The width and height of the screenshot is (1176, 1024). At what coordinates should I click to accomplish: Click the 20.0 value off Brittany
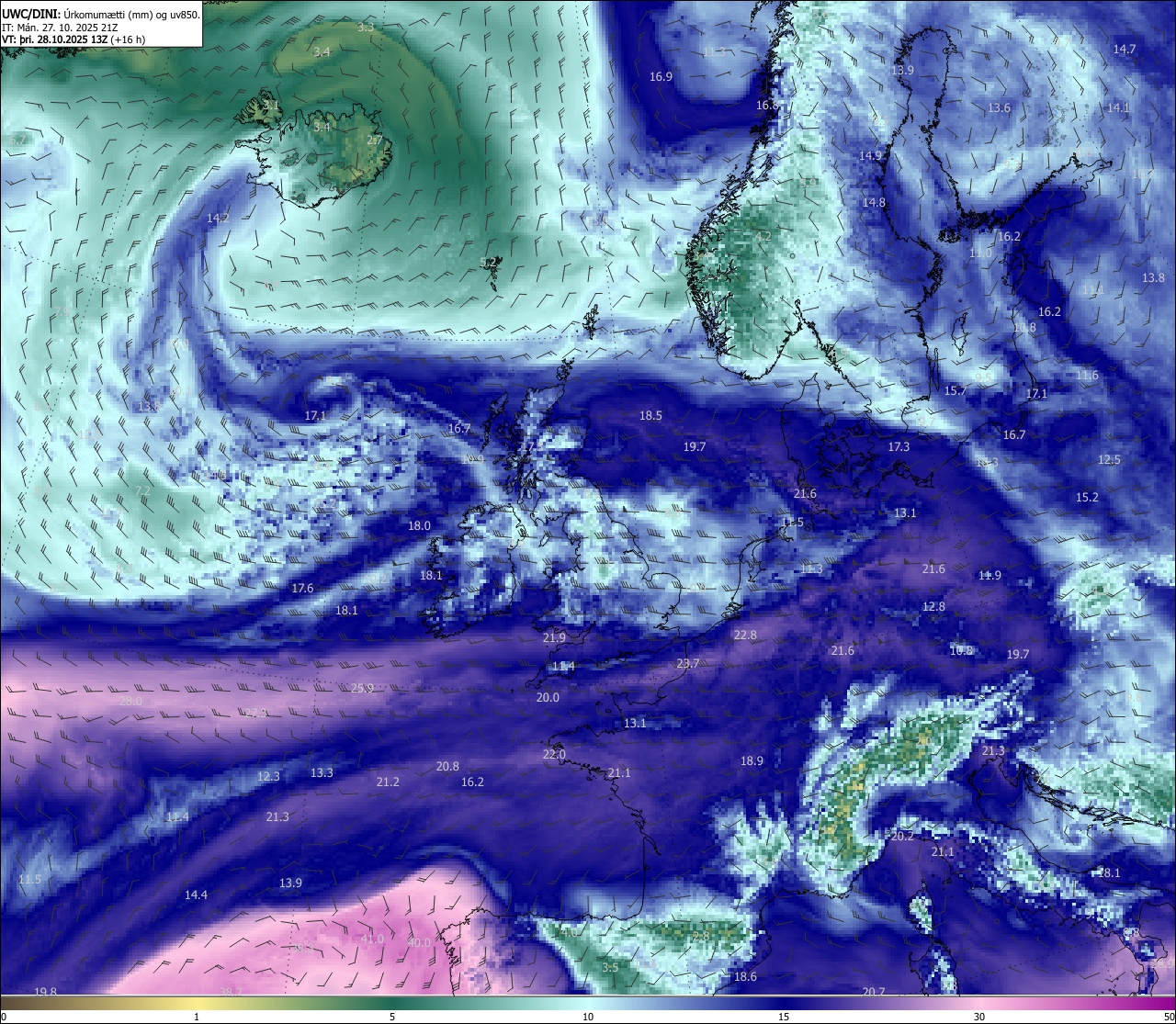pos(548,698)
